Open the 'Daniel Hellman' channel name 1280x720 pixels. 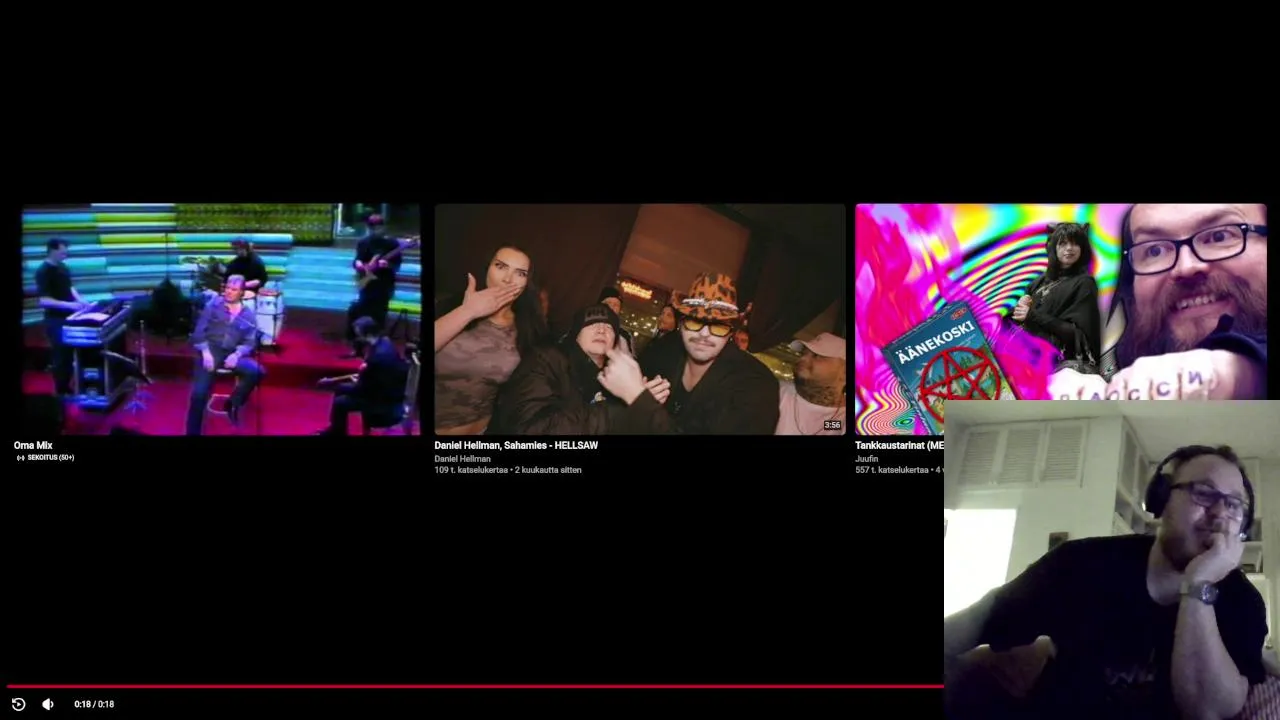462,459
